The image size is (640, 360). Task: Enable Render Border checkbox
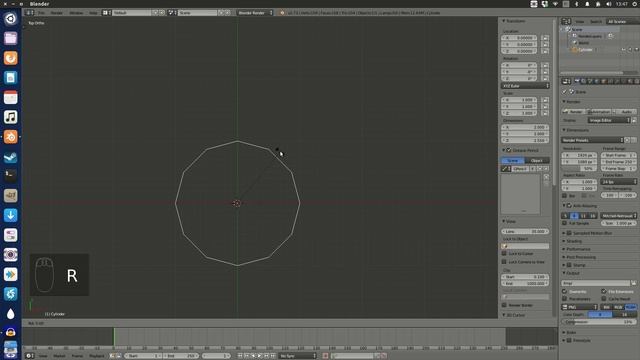pyautogui.click(x=504, y=305)
